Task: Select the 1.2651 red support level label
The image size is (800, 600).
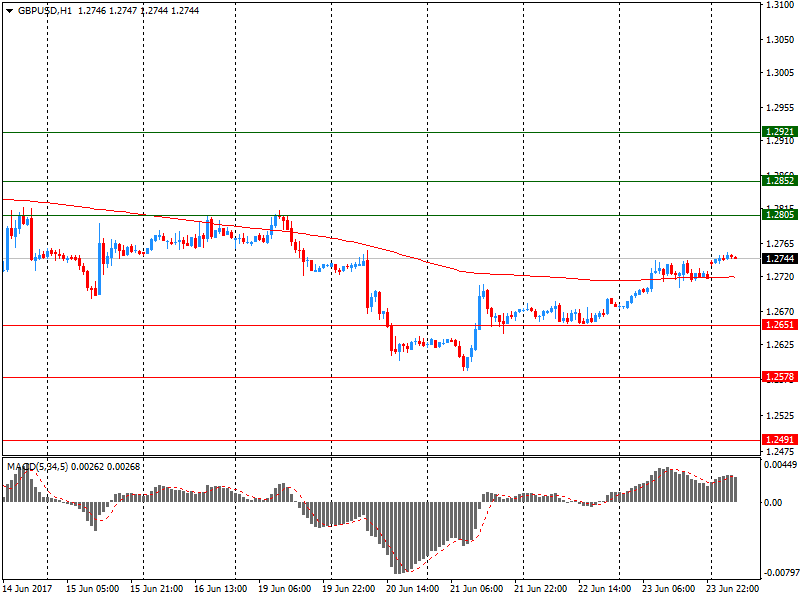Action: pyautogui.click(x=780, y=325)
